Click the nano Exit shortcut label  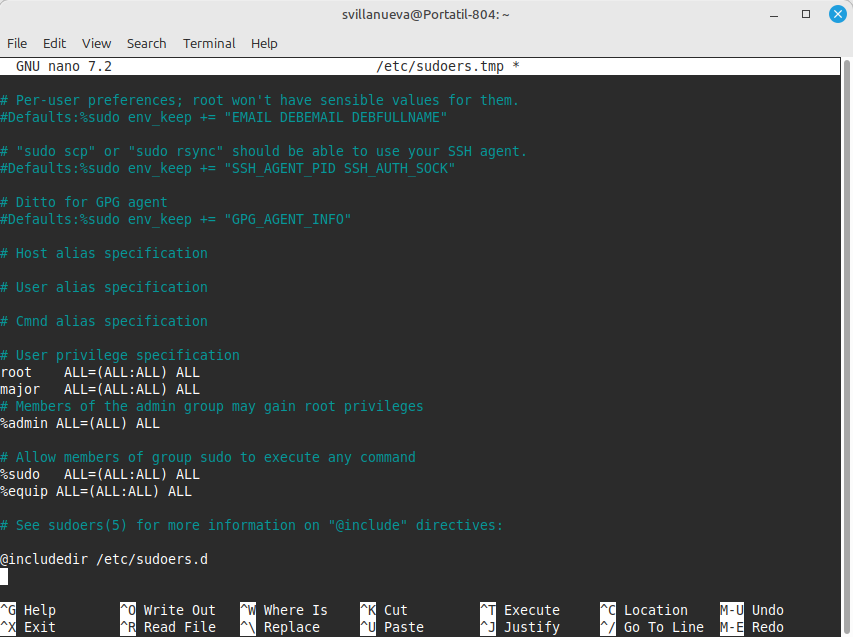[x=40, y=627]
